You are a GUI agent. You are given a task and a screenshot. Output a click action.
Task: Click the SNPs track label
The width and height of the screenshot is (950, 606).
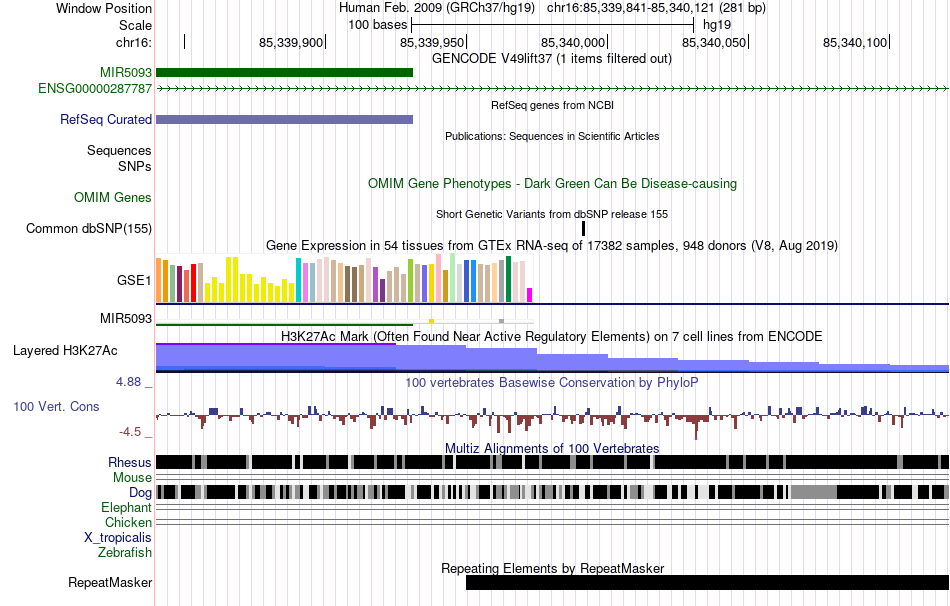(x=135, y=166)
